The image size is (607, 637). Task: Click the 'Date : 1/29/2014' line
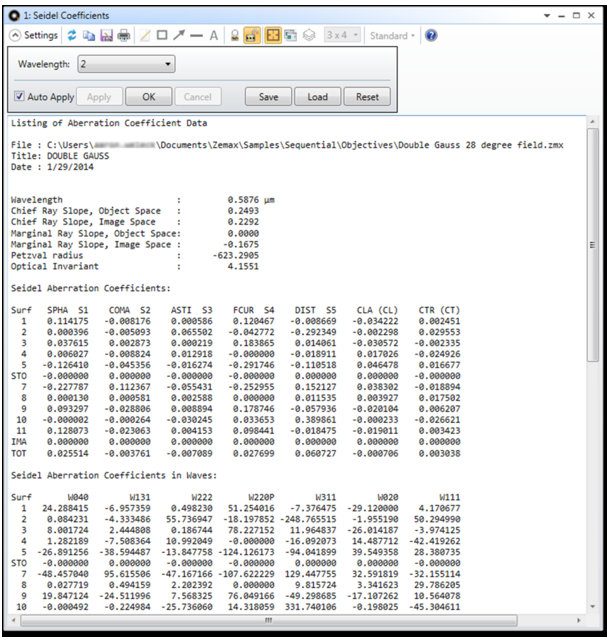52,167
